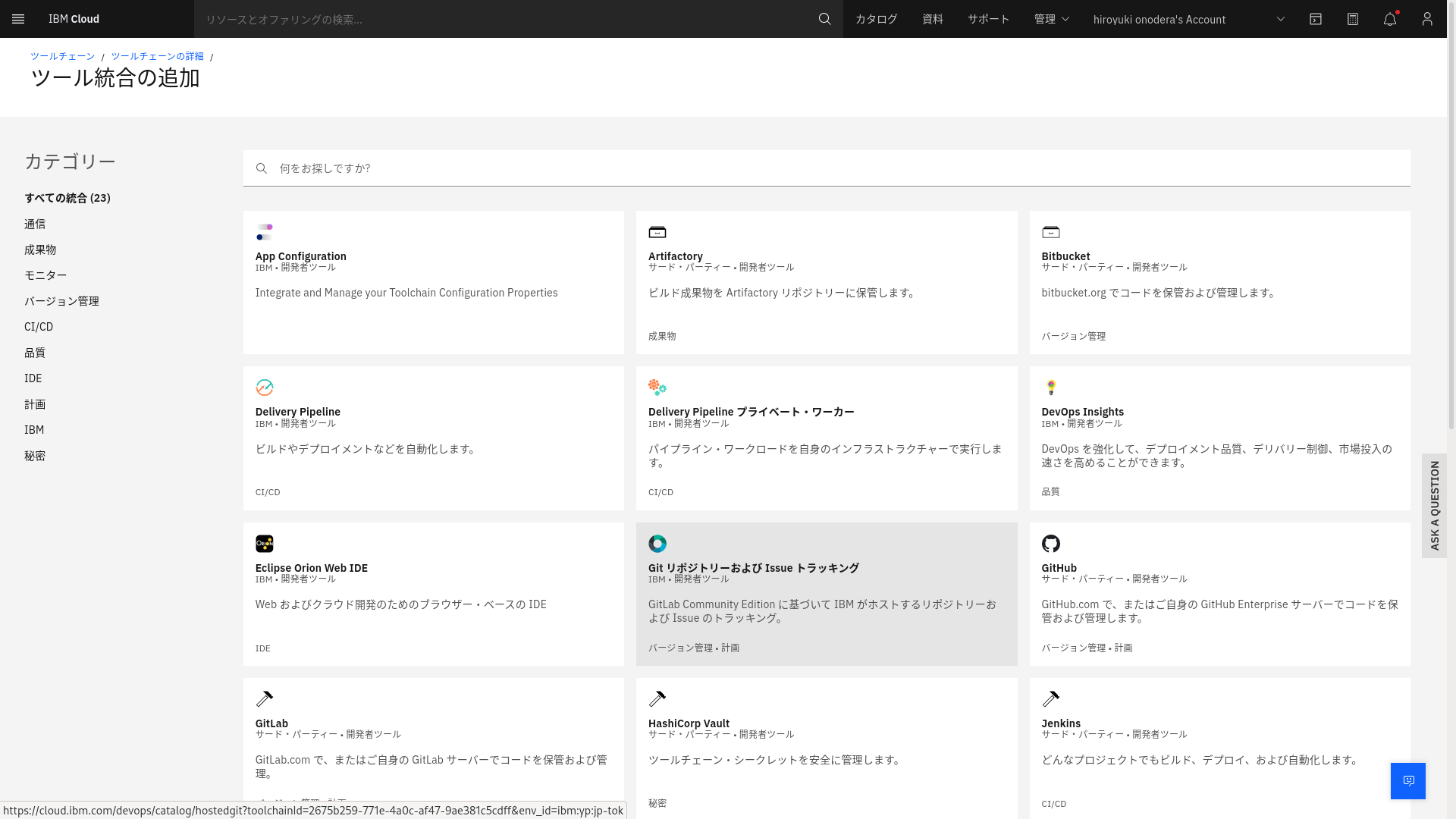Click the すべての統合 (23) filter
This screenshot has width=1456, height=819.
point(67,197)
